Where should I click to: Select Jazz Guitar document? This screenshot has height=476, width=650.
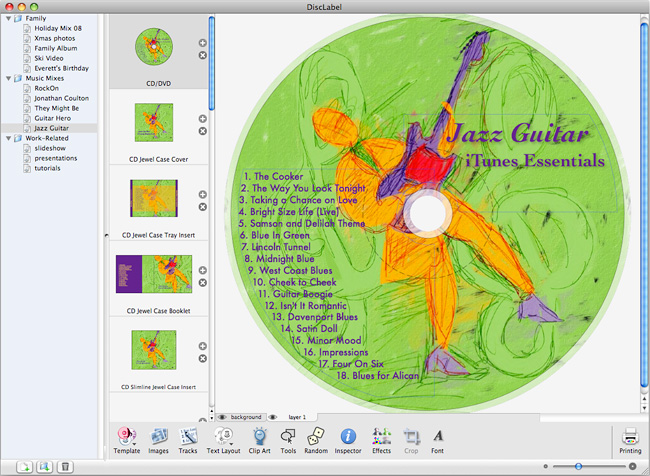49,128
